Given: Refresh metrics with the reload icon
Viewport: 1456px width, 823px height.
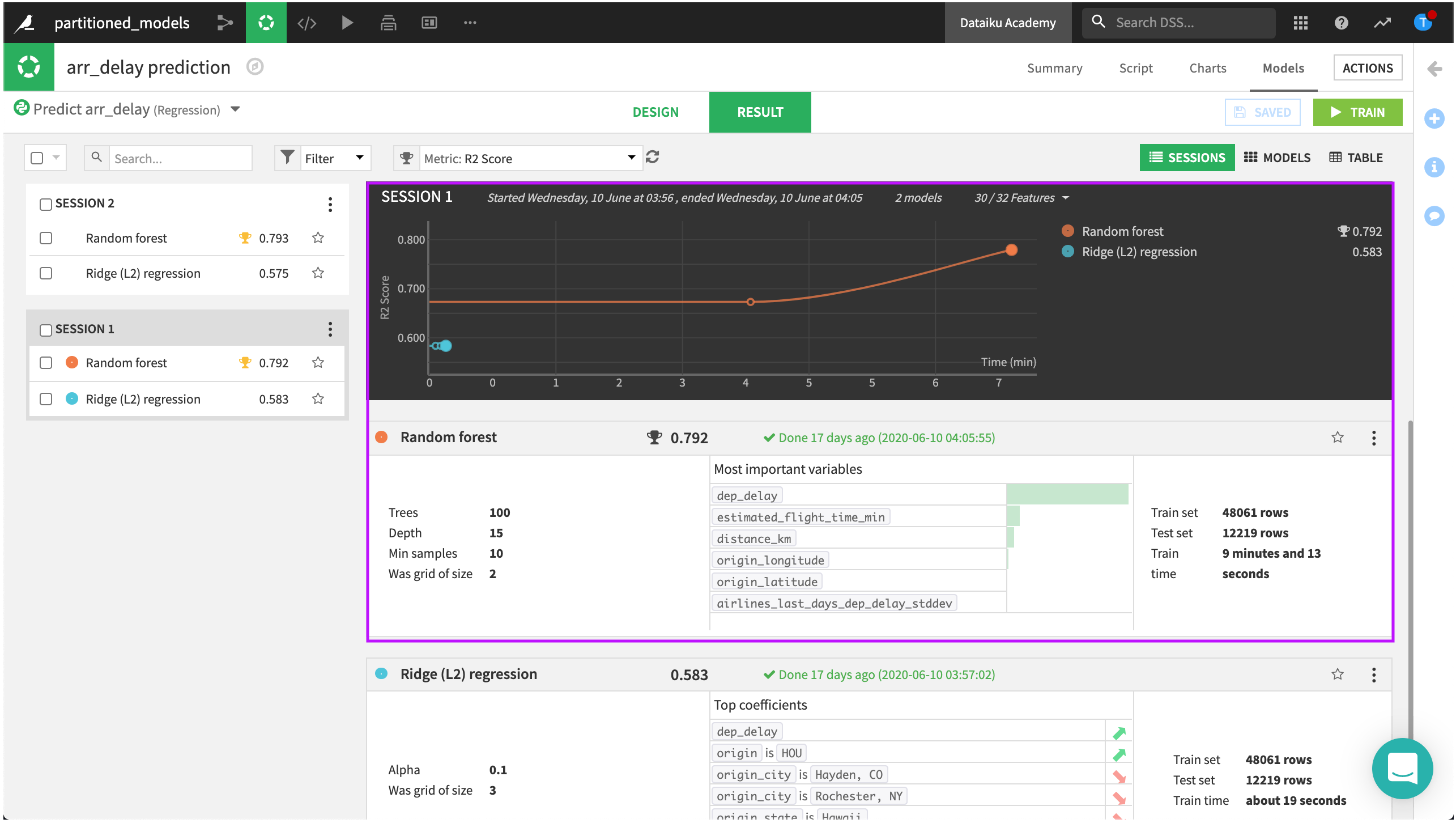Looking at the screenshot, I should (653, 157).
